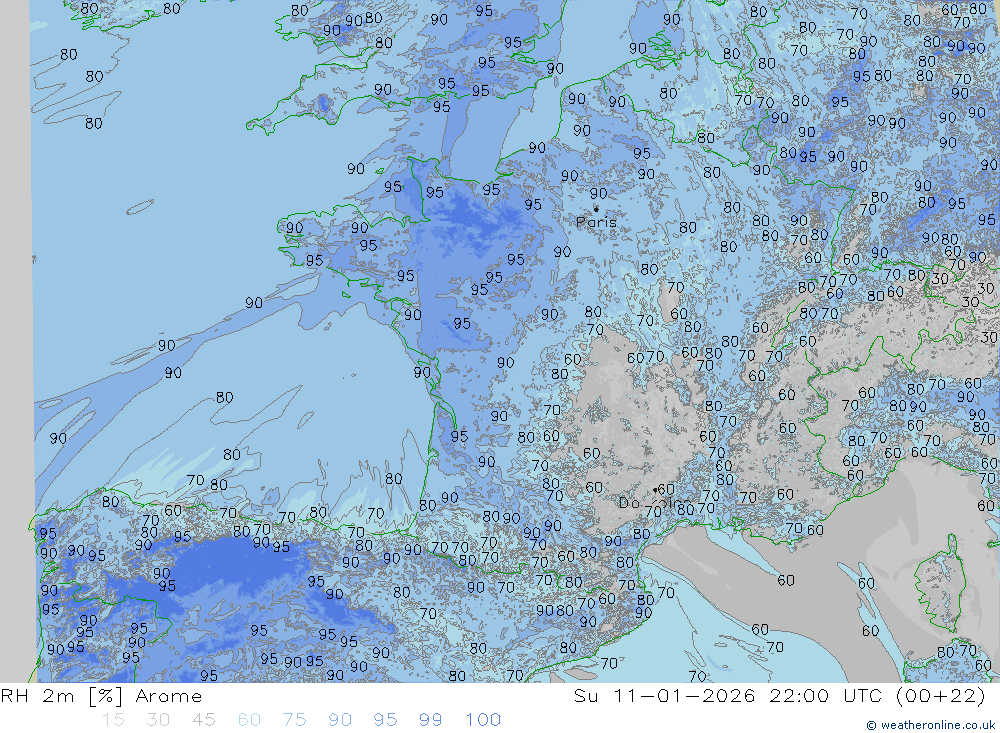Select legend value 15

[x=113, y=720]
